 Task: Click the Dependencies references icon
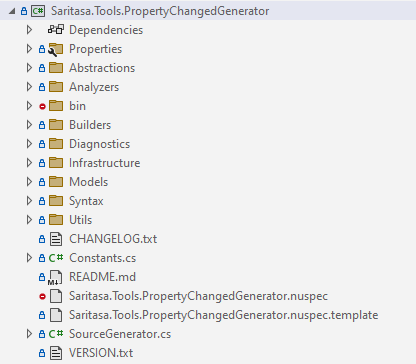56,30
